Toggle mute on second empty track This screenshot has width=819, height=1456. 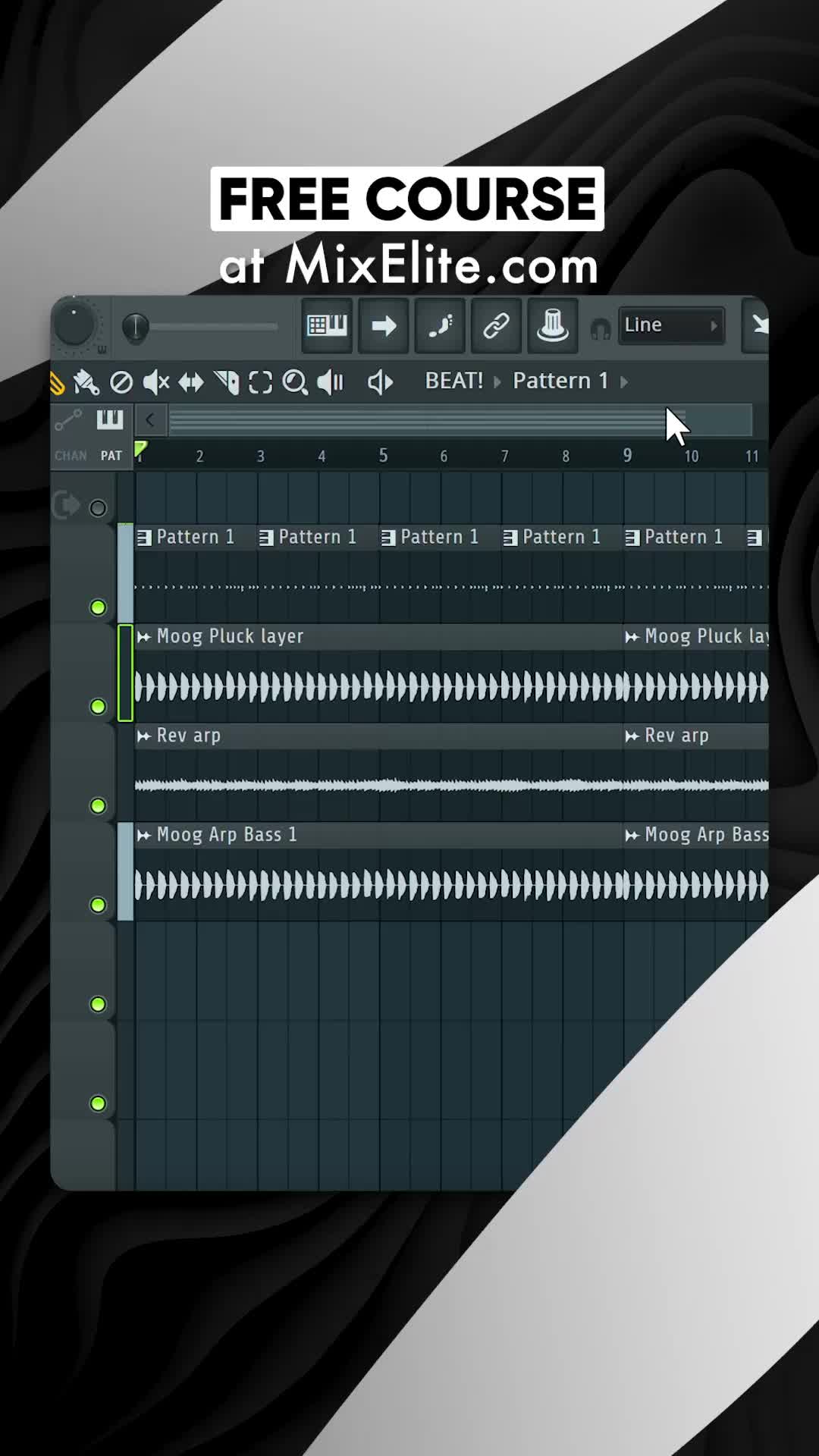point(98,1104)
